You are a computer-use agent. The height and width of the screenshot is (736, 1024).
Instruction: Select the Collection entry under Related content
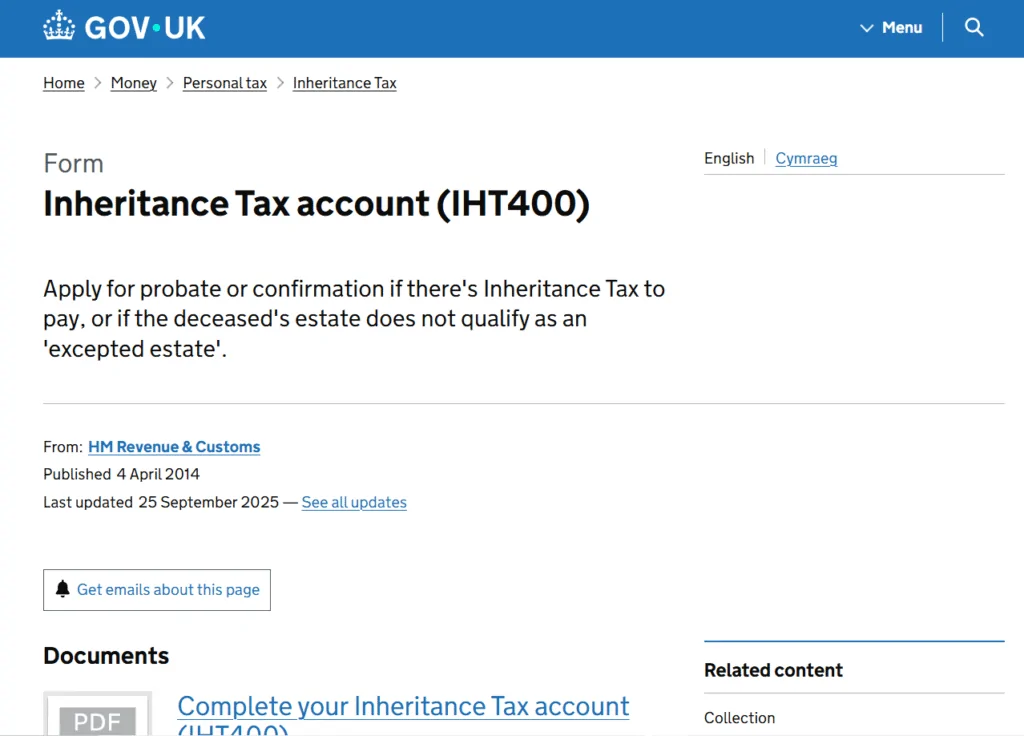740,717
